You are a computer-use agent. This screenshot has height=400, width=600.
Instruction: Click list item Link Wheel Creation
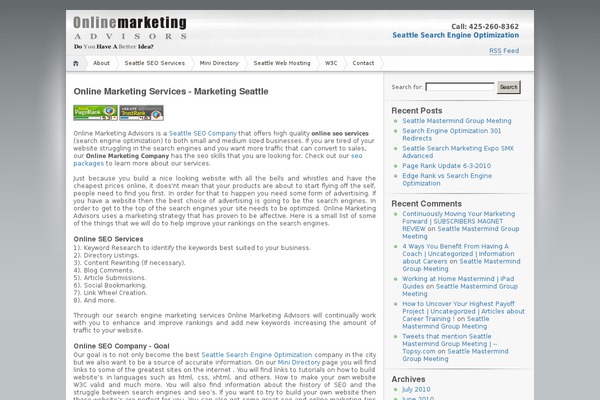click(x=110, y=293)
